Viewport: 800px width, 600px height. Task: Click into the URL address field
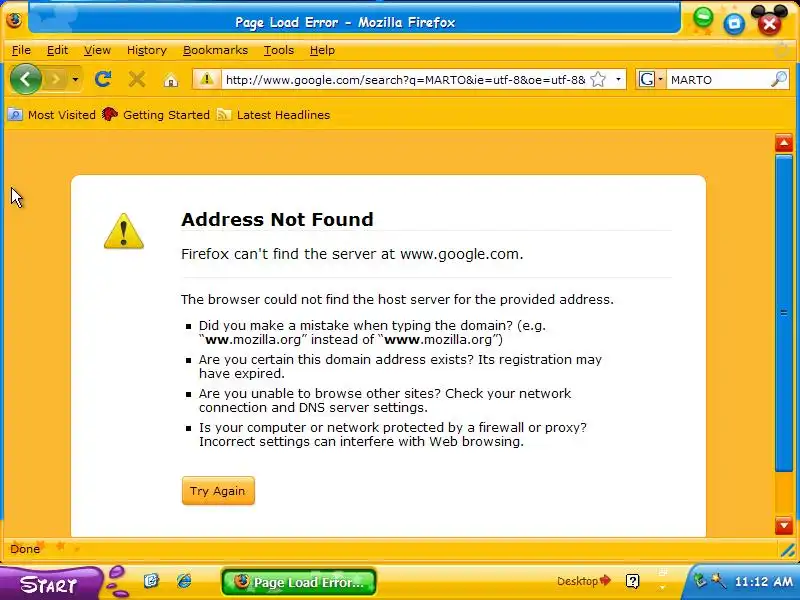[x=405, y=80]
